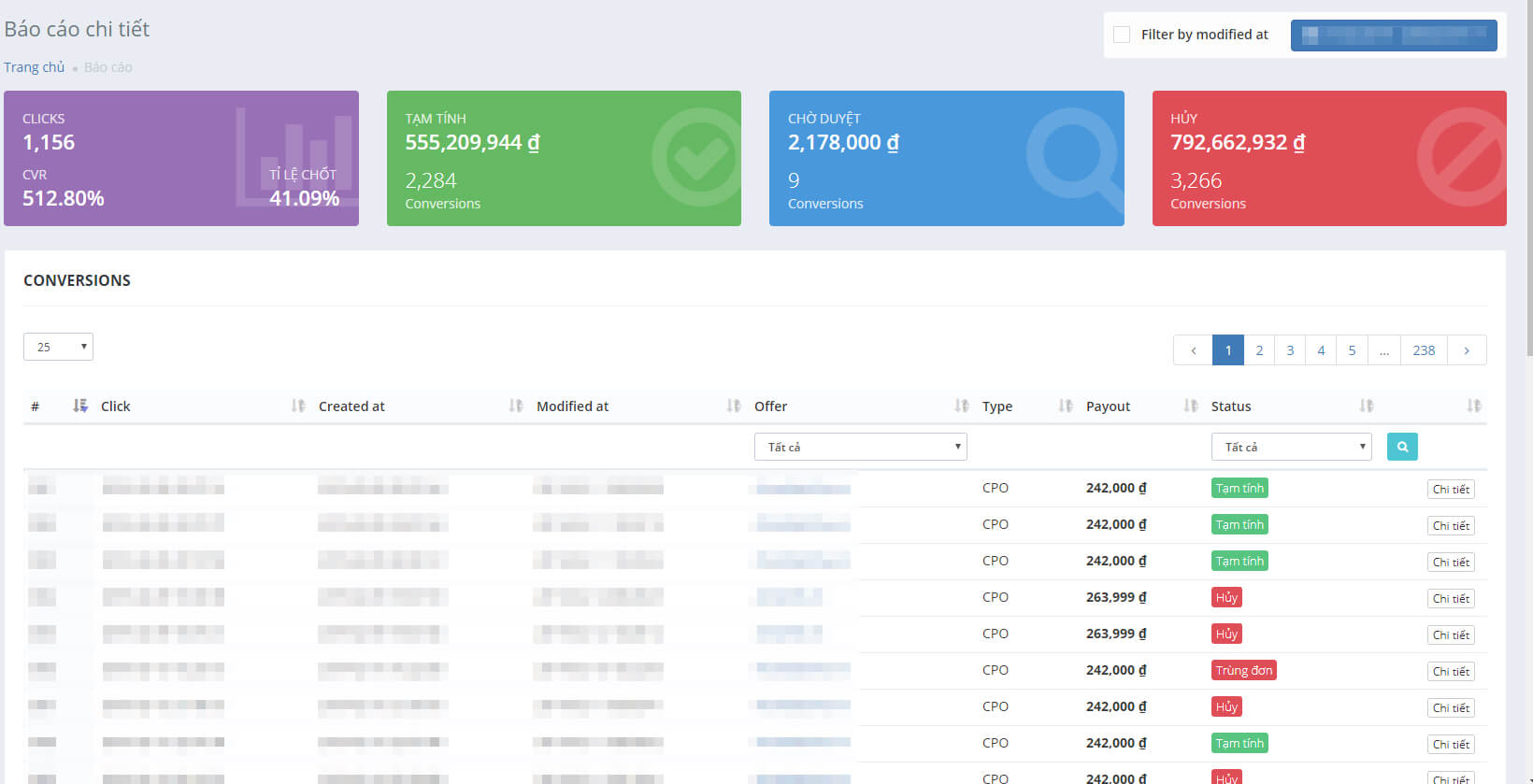Click the 792,662,932 đ amount

click(1238, 142)
